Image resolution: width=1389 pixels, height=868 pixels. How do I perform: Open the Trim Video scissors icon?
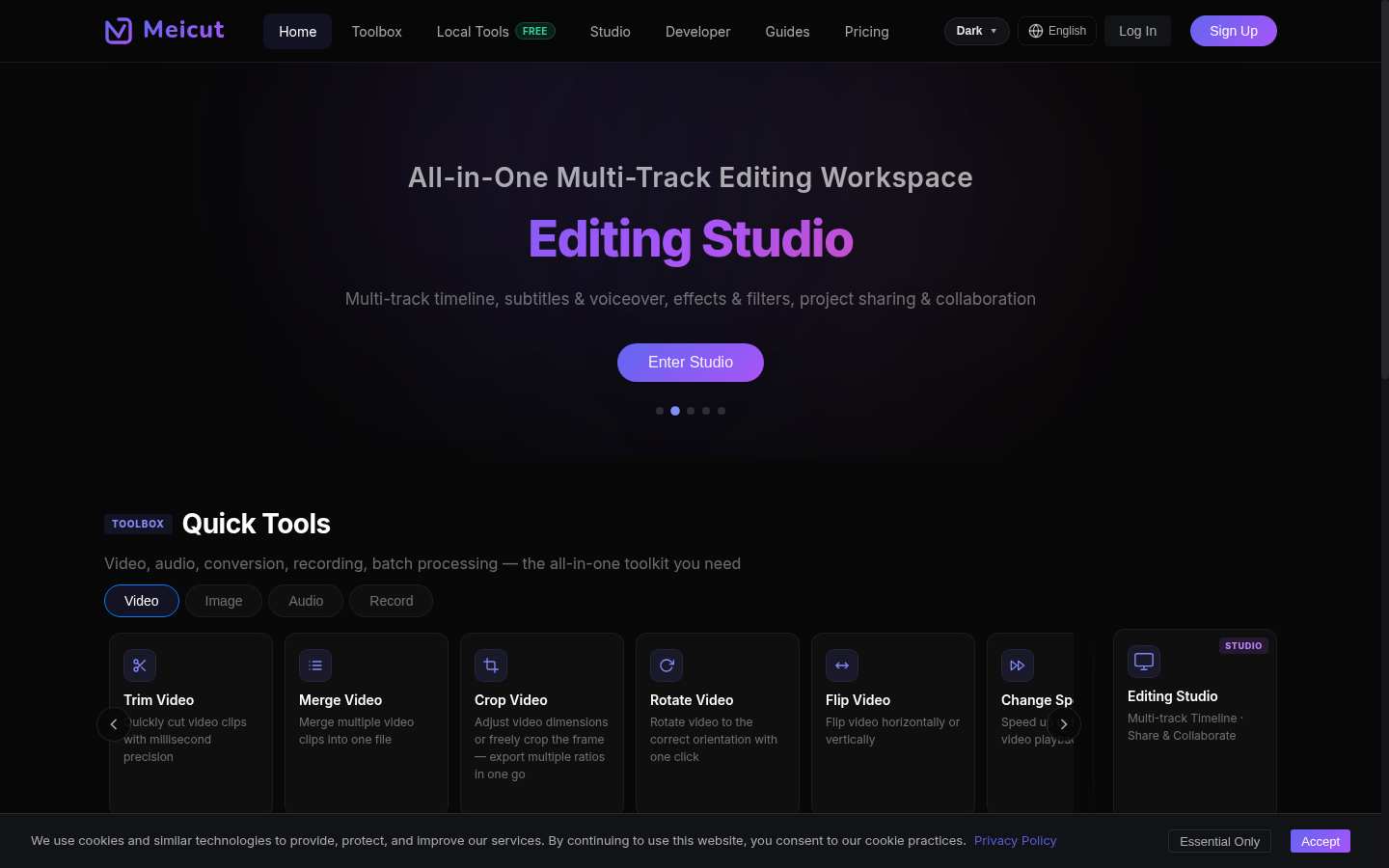(140, 665)
